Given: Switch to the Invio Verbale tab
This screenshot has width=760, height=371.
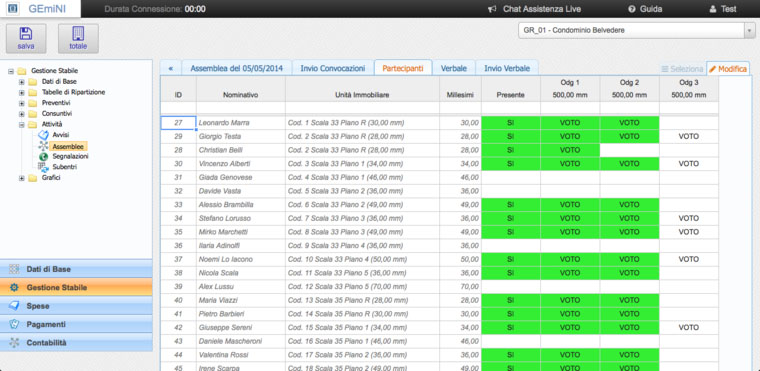Looking at the screenshot, I should click(507, 68).
